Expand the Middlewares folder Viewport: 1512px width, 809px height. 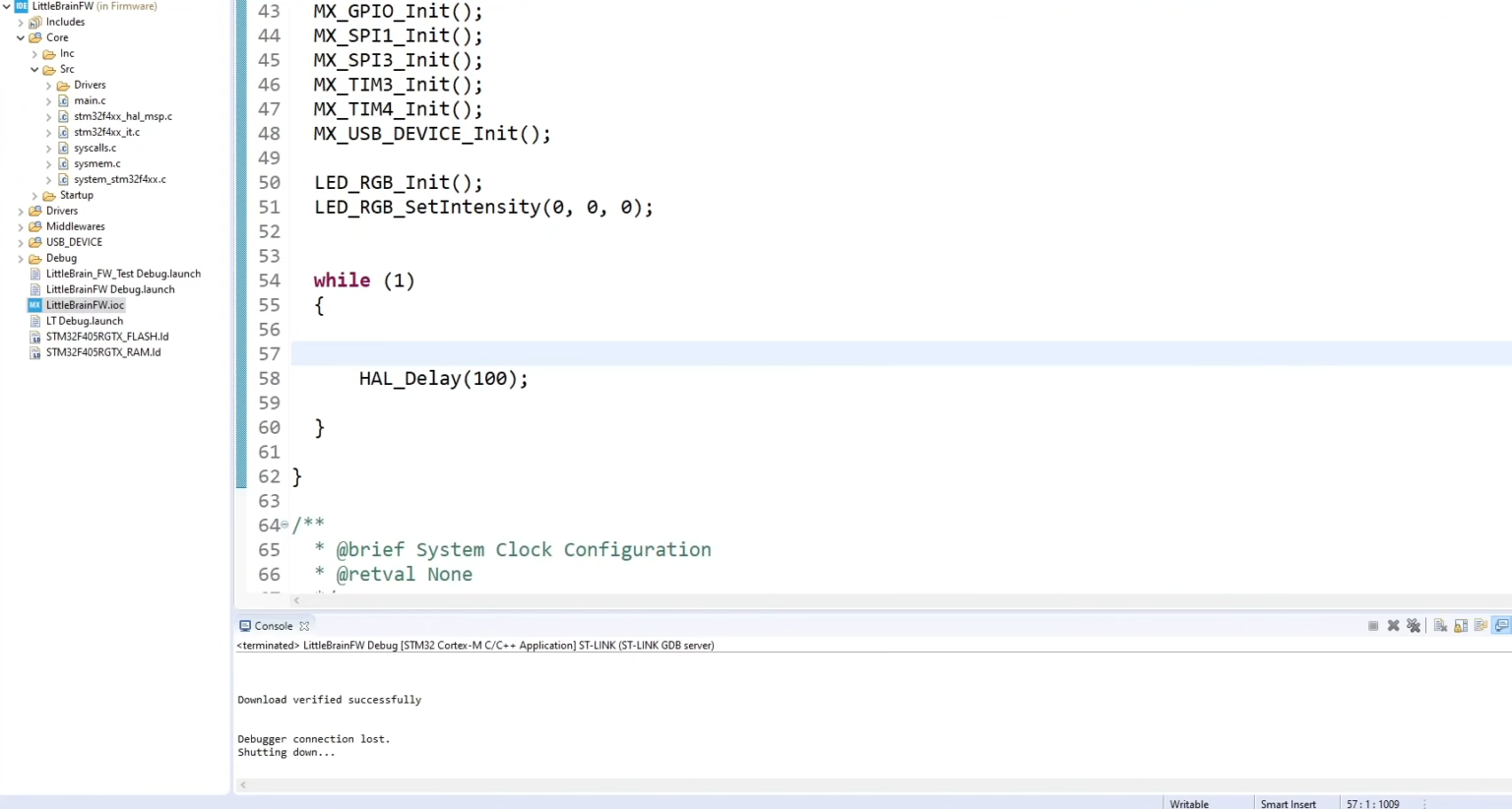coord(21,226)
